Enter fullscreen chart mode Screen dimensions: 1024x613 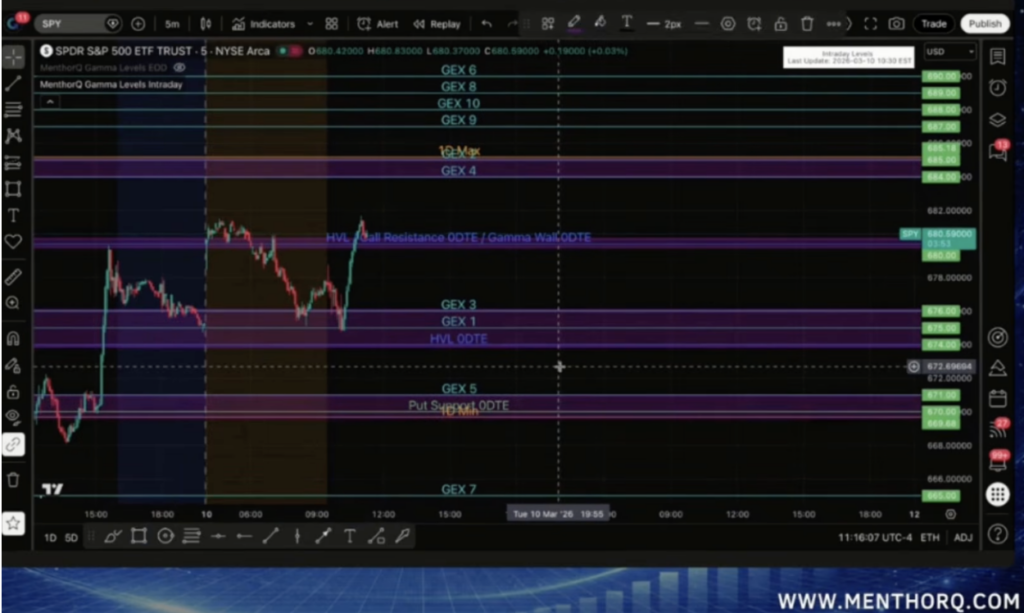[871, 24]
